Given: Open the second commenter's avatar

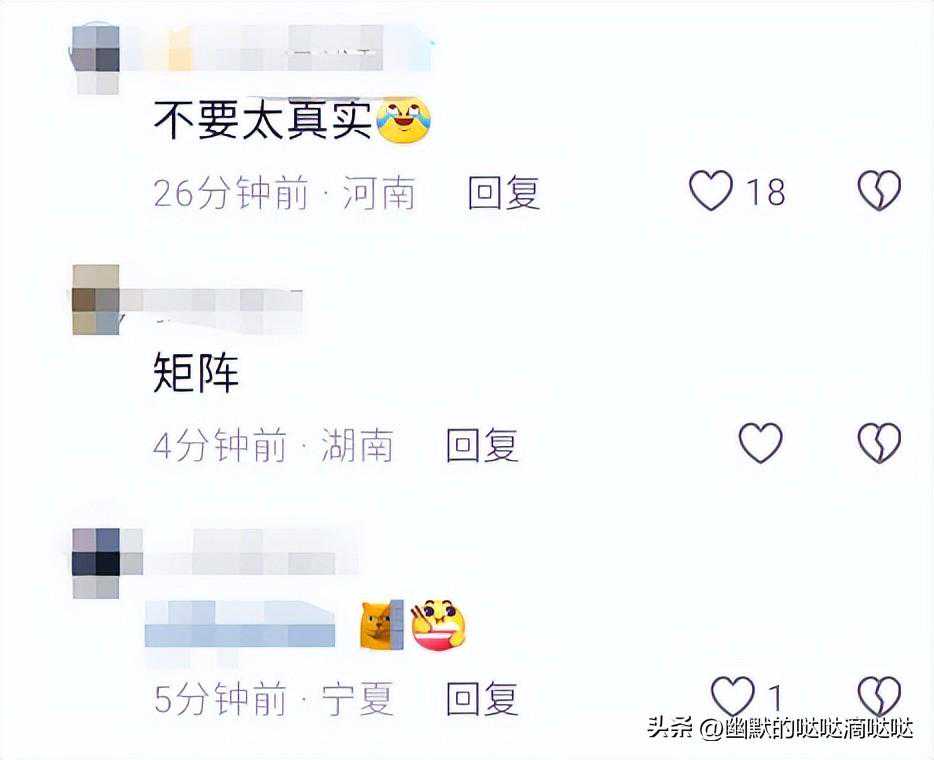Looking at the screenshot, I should [x=96, y=300].
